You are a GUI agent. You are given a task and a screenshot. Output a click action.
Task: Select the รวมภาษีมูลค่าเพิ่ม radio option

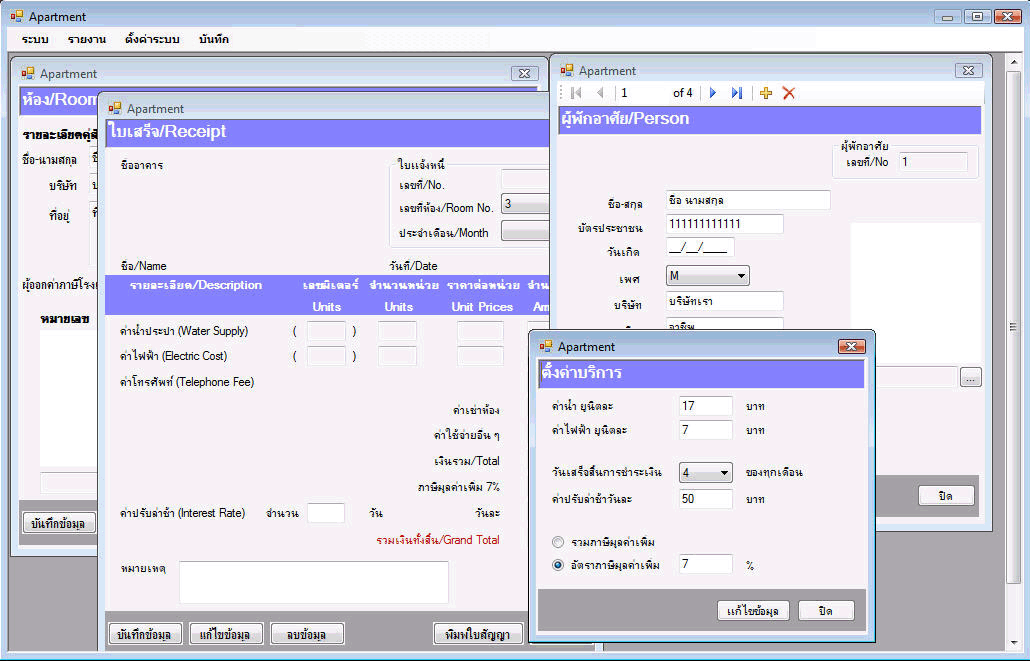click(x=558, y=542)
